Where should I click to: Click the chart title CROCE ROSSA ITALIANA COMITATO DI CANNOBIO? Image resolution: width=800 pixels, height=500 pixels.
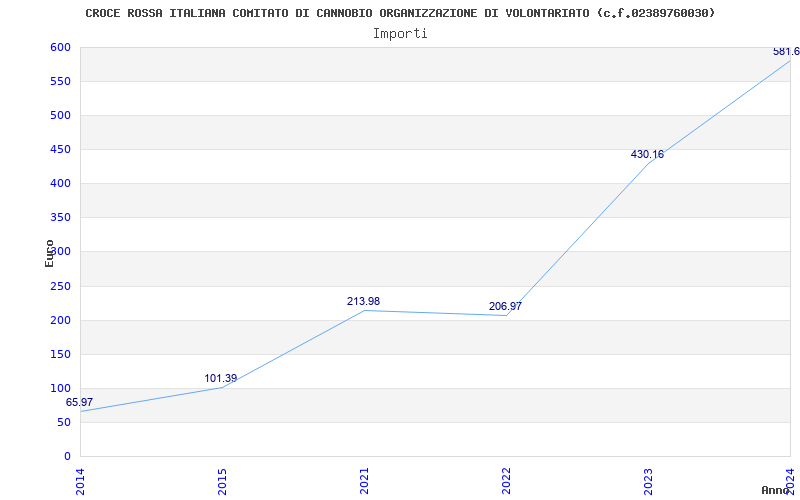coord(400,13)
